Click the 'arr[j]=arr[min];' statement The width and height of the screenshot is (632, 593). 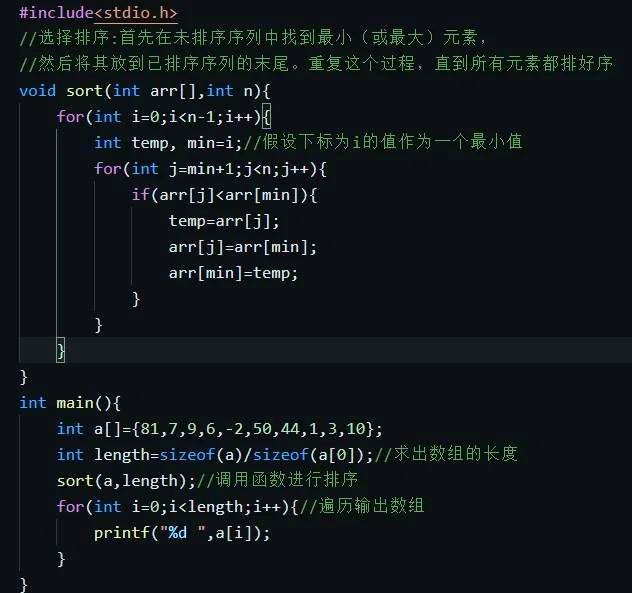point(243,247)
